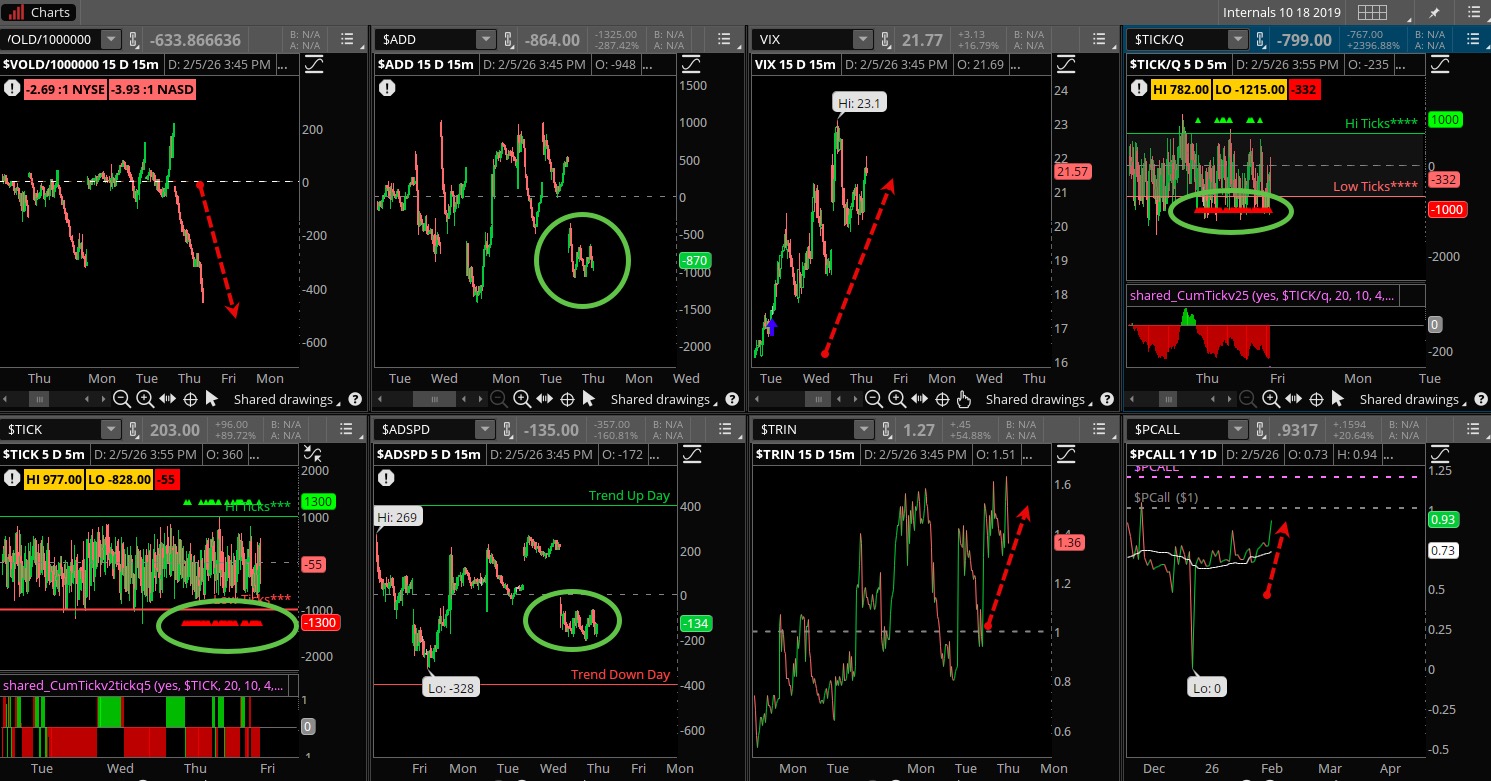
Task: Toggle the scale icon on $TICK chart
Action: tap(313, 454)
